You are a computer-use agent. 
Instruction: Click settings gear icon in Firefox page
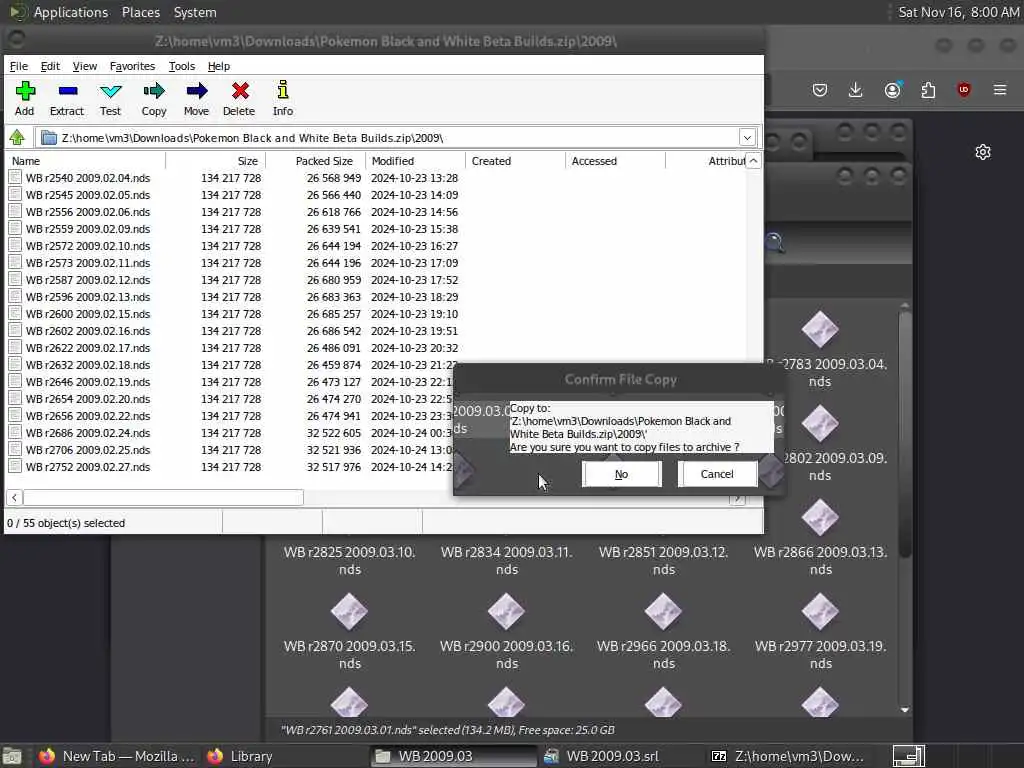click(983, 152)
